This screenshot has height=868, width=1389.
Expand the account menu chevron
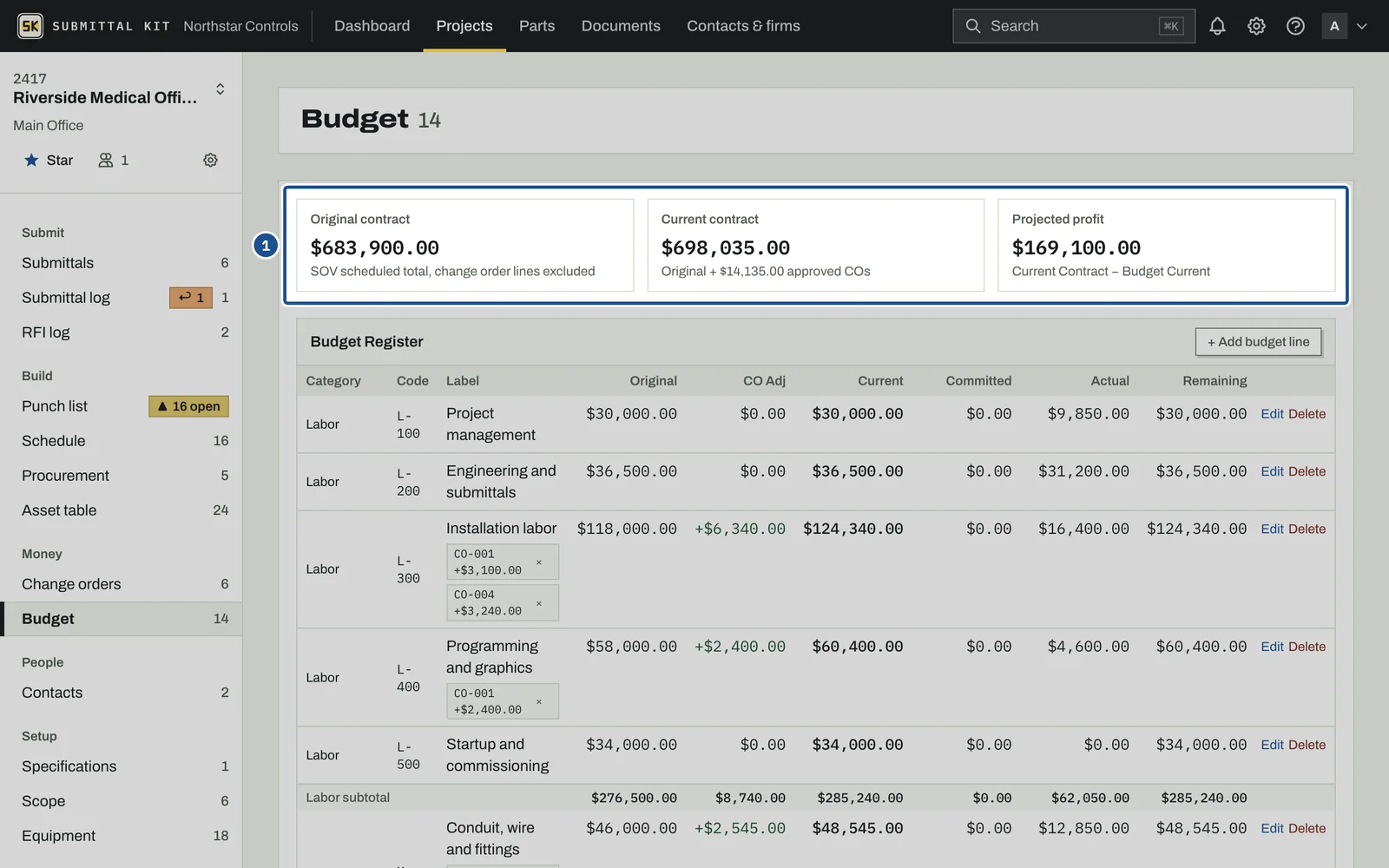1362,26
